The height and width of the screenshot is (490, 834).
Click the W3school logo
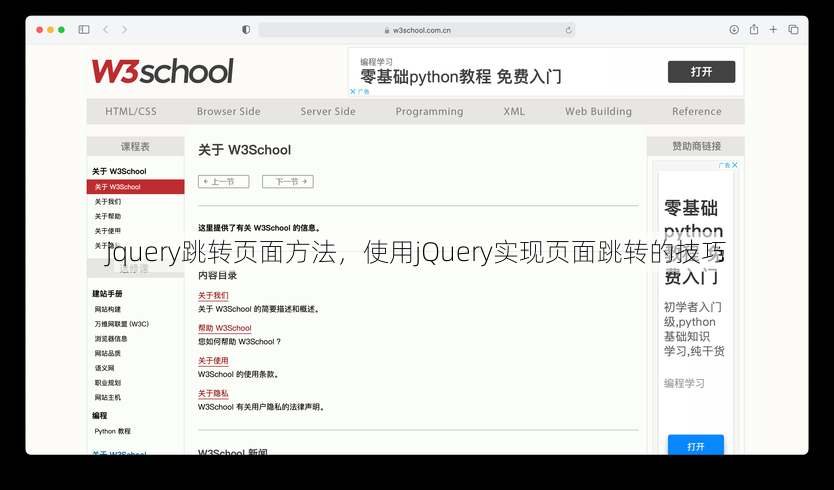[x=162, y=71]
